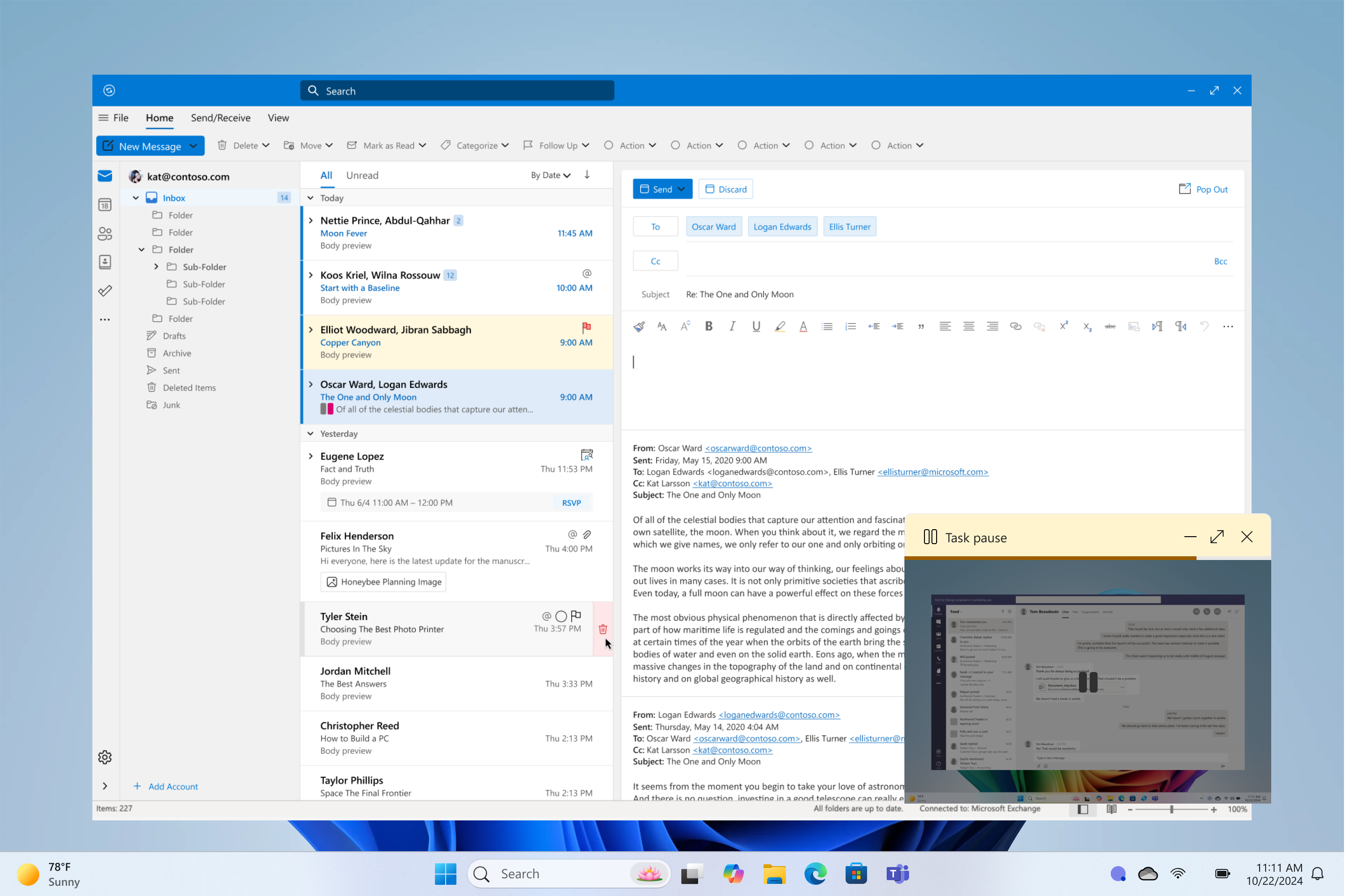Click RSVP on Eugene Lopez invite
The width and height of the screenshot is (1358, 896).
(x=577, y=507)
